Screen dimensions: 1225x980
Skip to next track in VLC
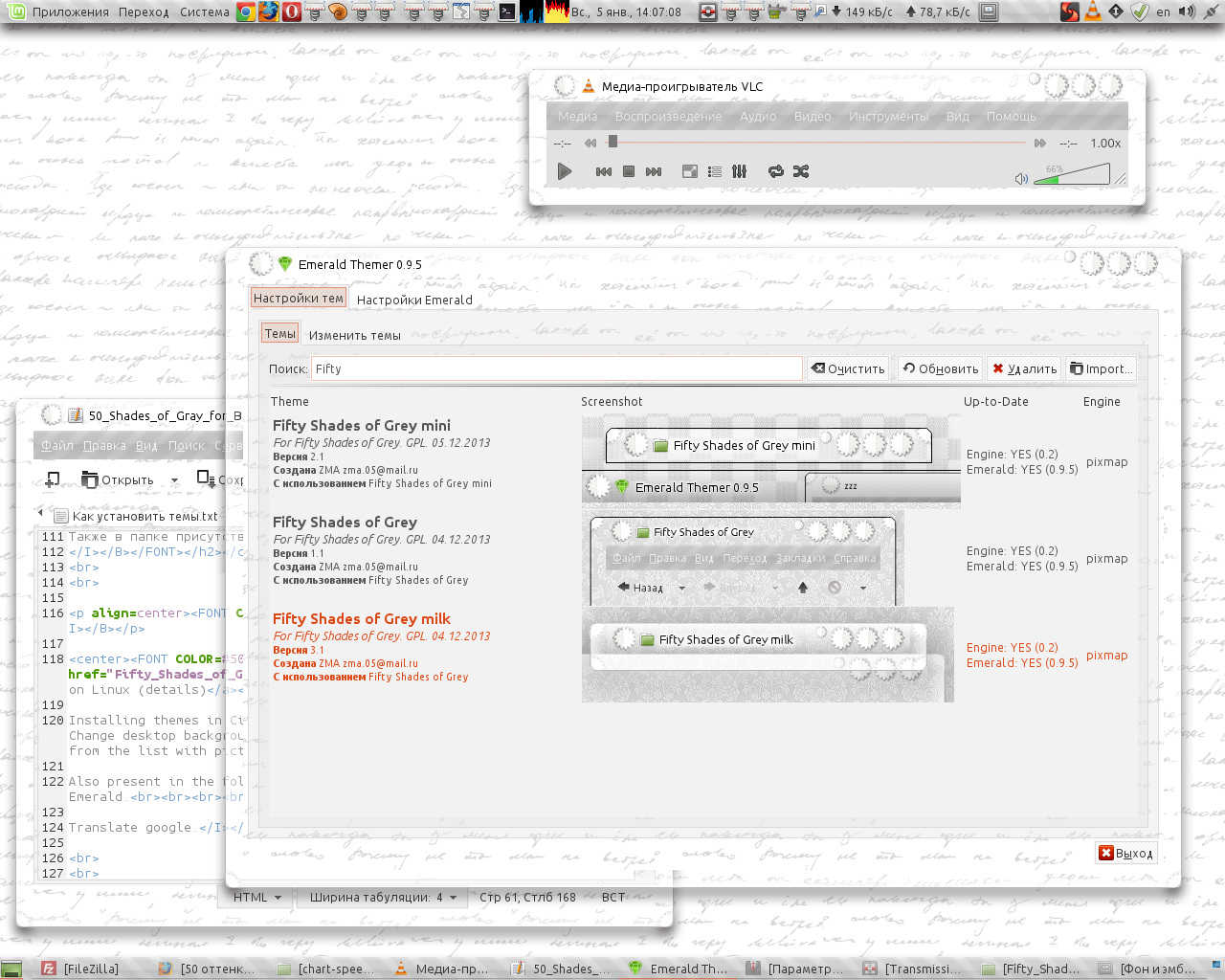(654, 171)
